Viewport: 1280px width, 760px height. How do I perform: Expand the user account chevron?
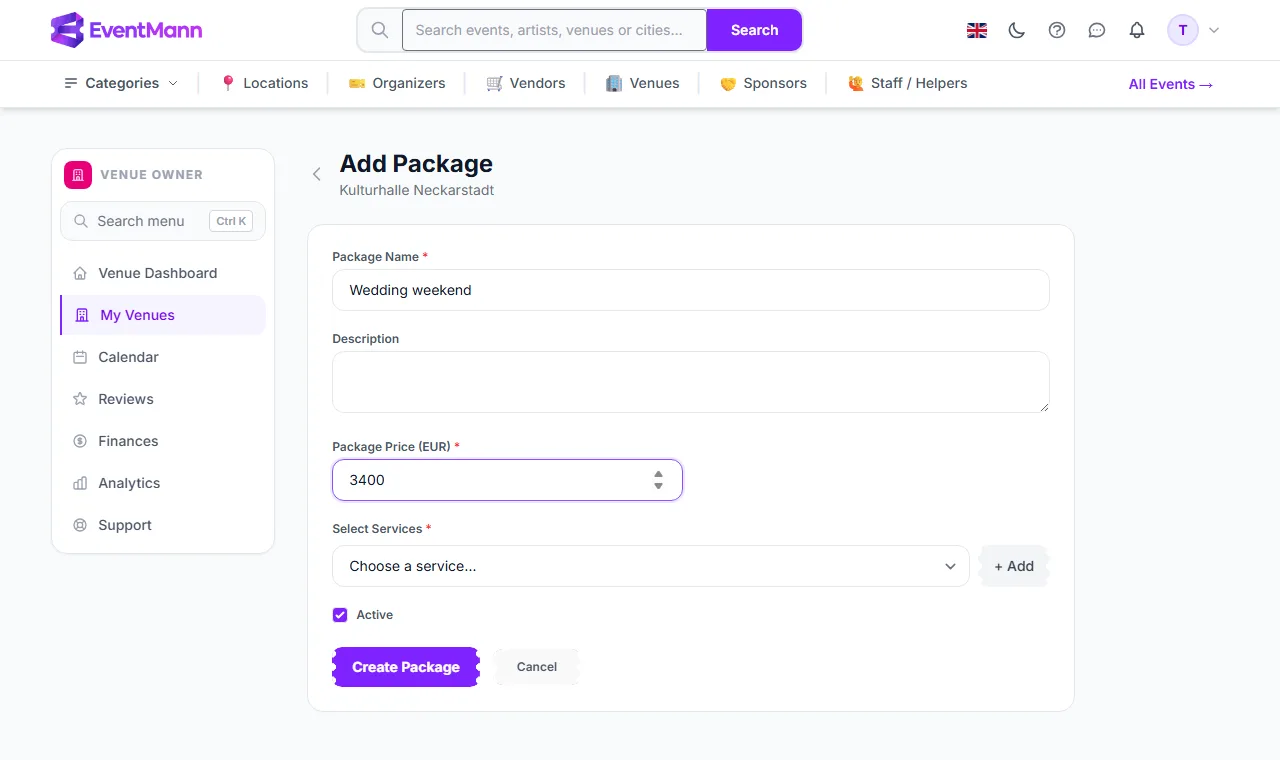(1214, 30)
